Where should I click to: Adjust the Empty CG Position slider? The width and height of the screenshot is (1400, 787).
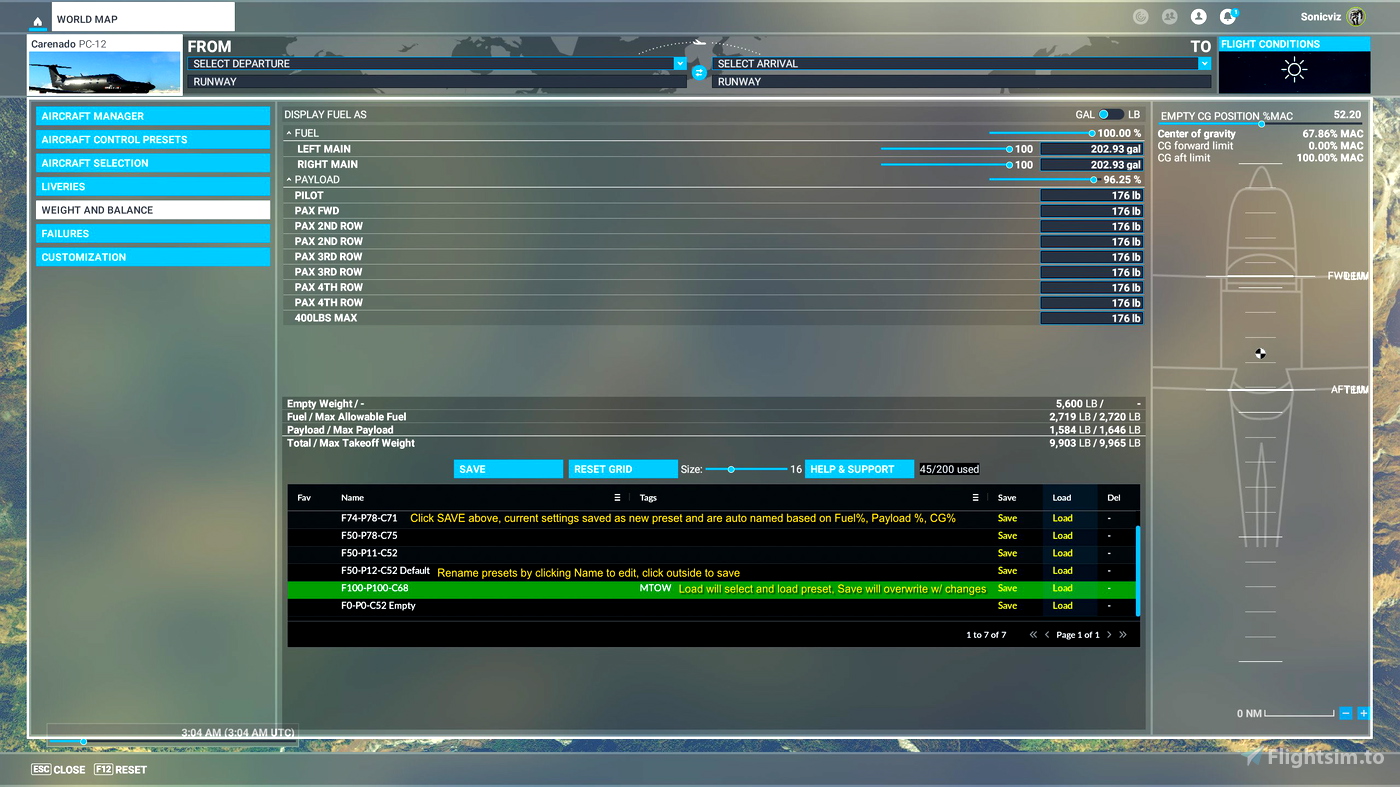1261,124
